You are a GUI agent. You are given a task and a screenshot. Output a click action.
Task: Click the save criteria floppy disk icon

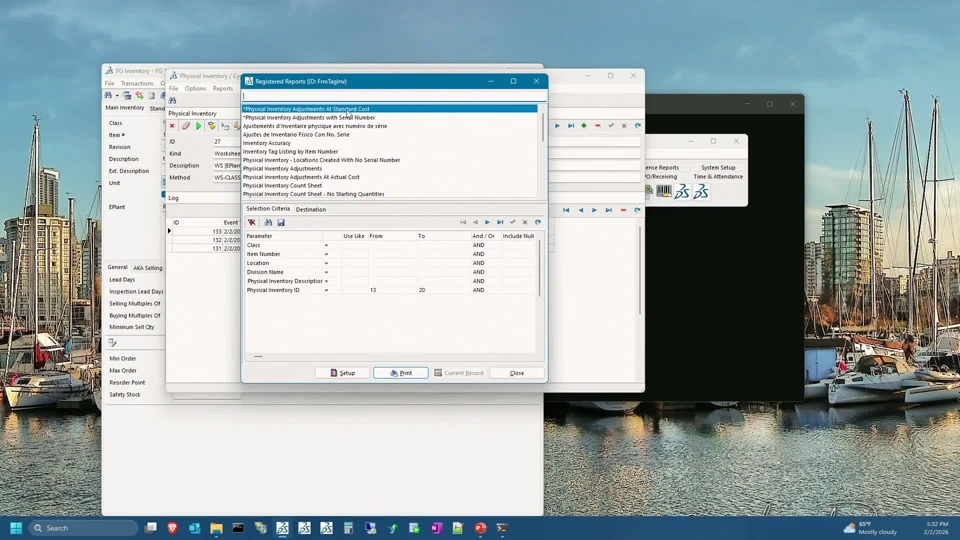click(281, 222)
